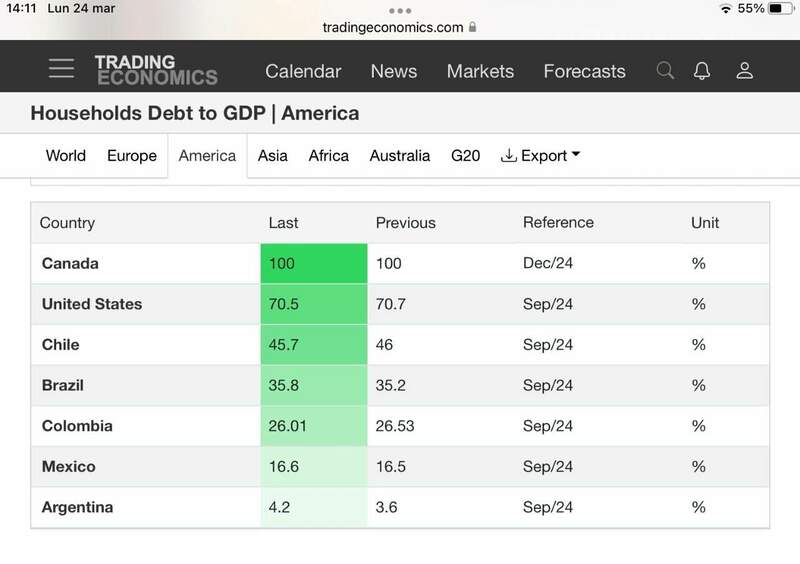Open the notifications bell
Screen dimensions: 800x564
(x=703, y=70)
